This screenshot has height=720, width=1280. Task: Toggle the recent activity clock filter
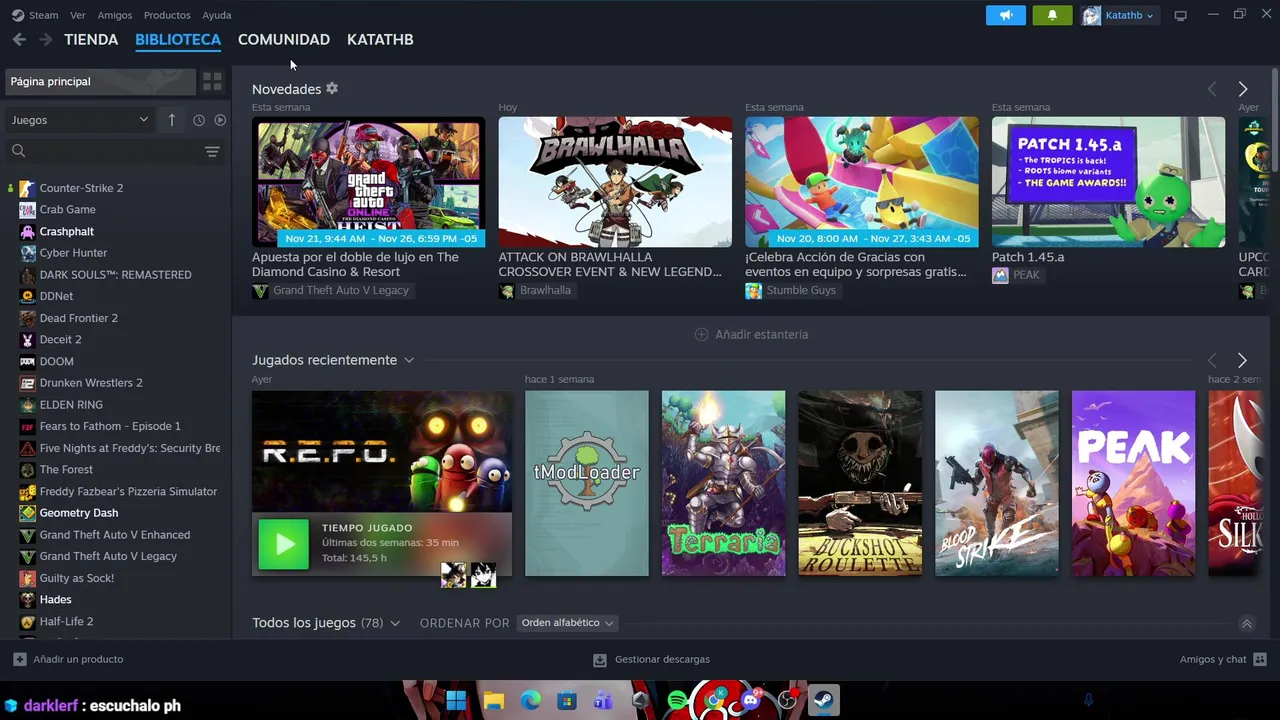(199, 120)
